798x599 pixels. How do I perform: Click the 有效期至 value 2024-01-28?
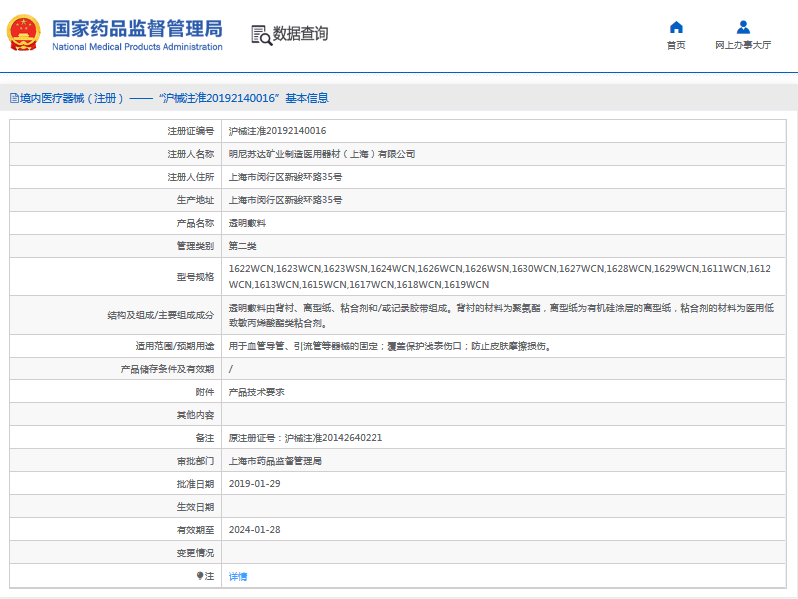click(x=254, y=530)
